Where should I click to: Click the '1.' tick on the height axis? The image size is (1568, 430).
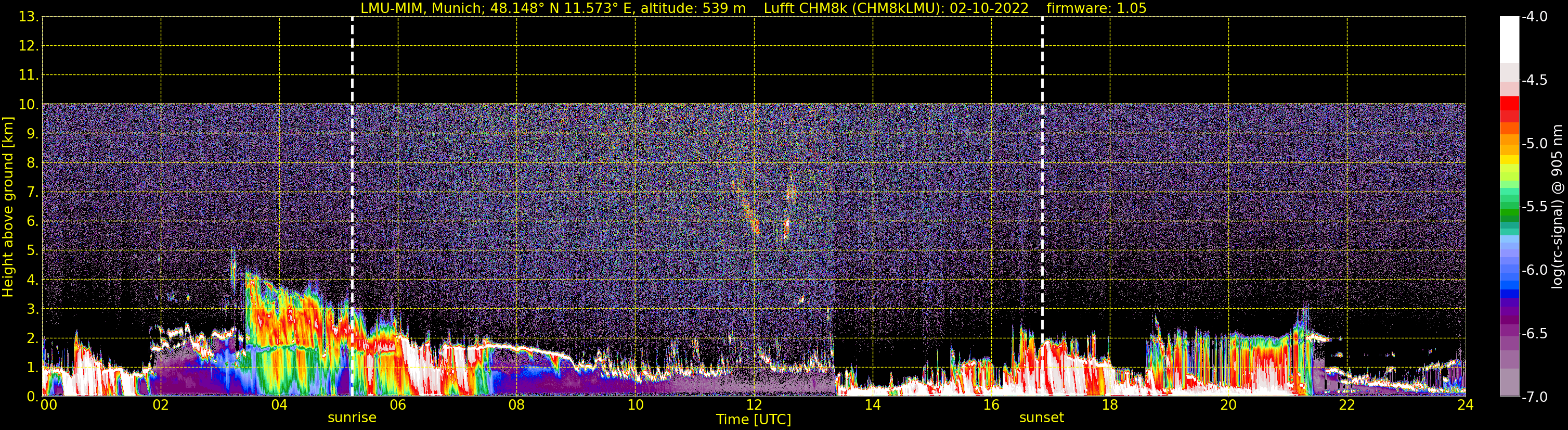[x=32, y=368]
